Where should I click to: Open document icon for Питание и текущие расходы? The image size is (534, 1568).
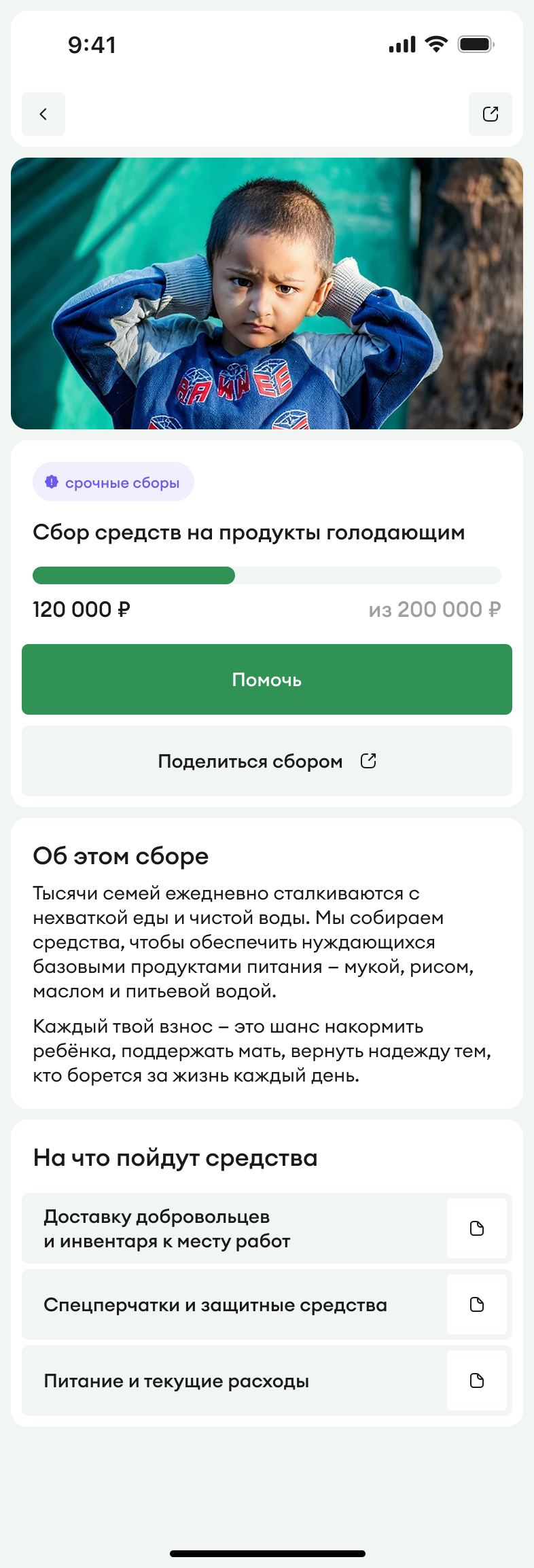point(477,1380)
